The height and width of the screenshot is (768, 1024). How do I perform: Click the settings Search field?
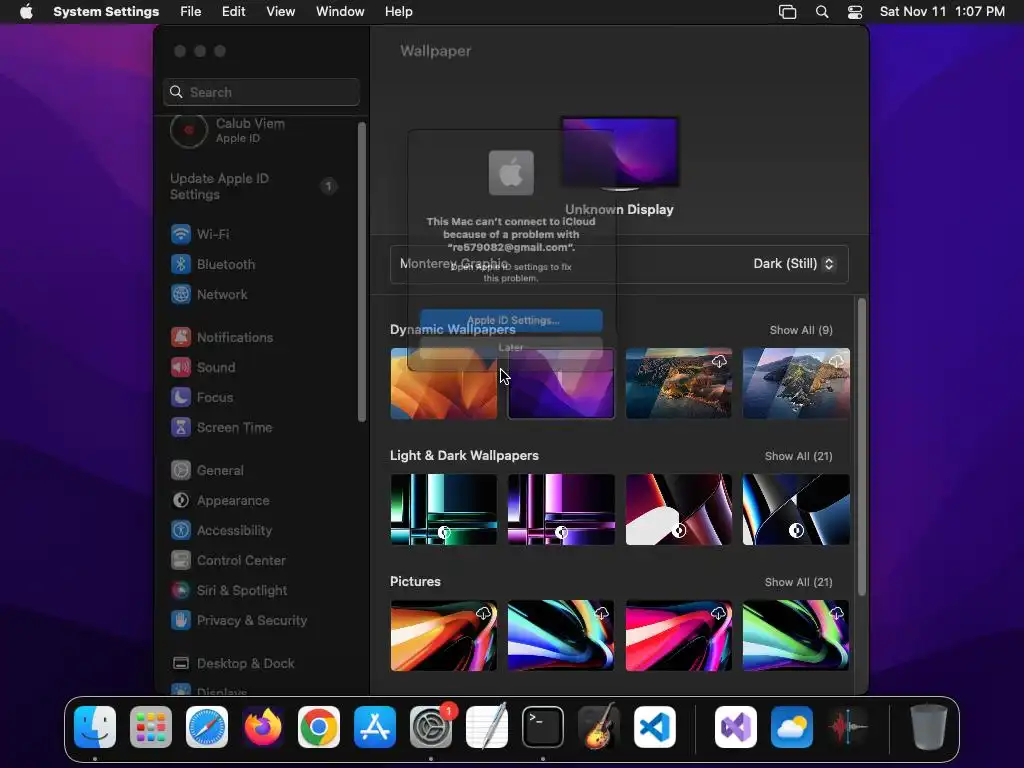[261, 92]
